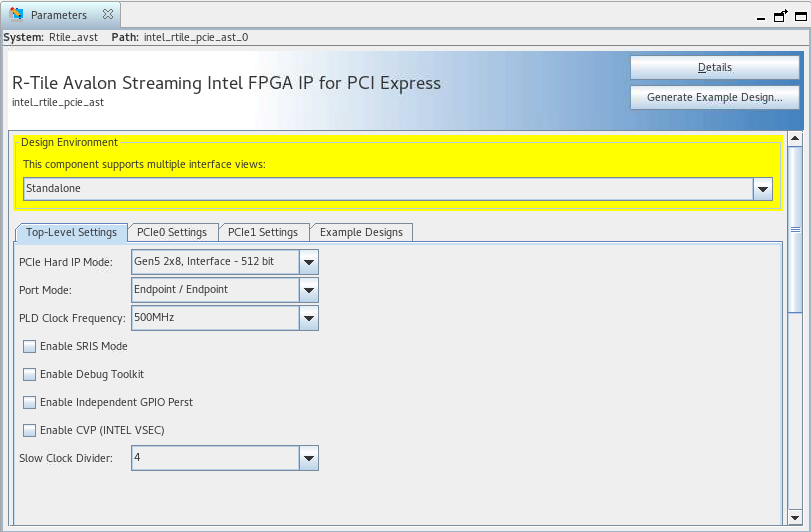
Task: Click 'This component supports multiple interface views:' text
Action: pos(144,164)
